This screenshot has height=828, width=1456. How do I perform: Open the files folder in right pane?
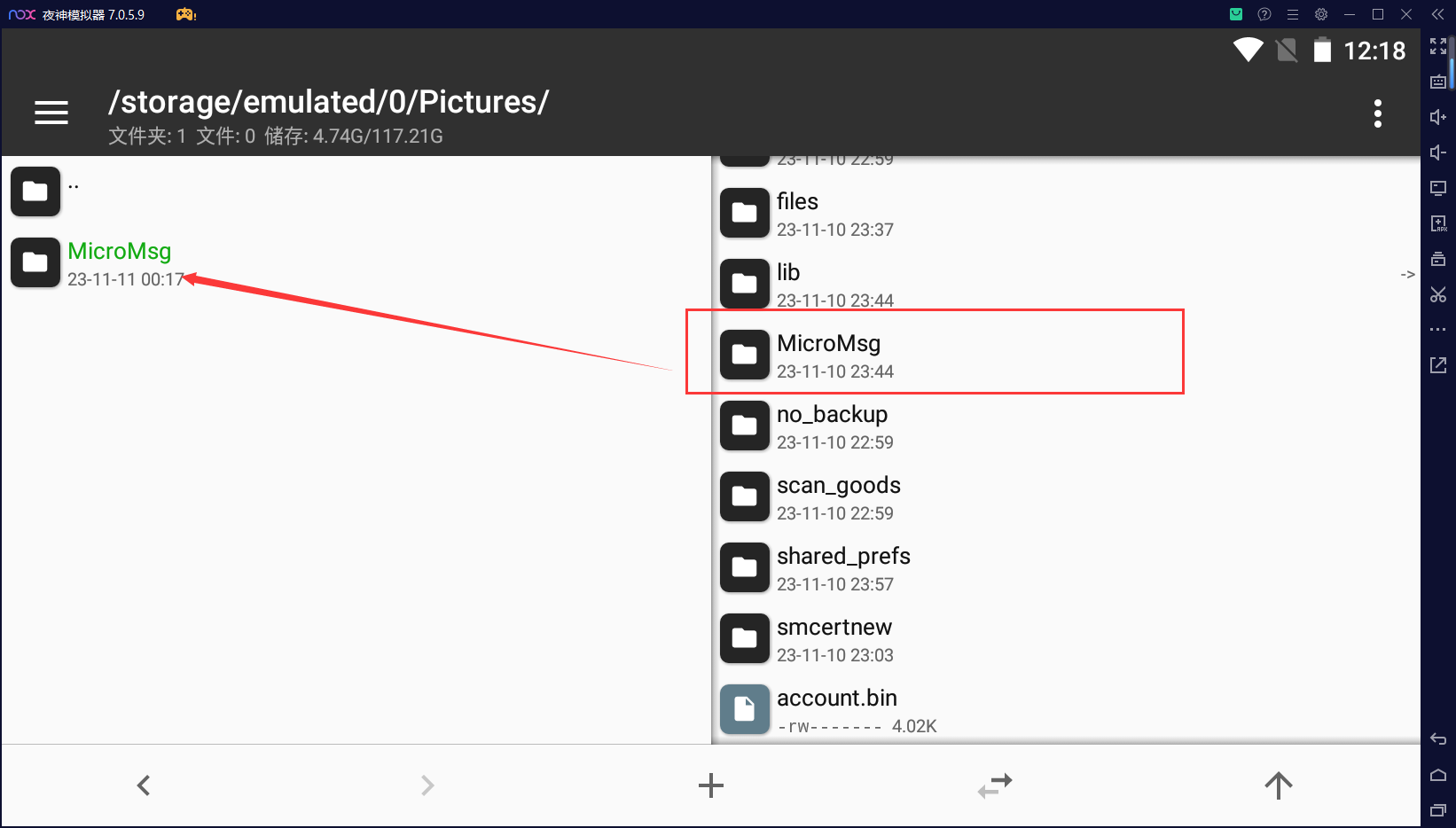[1066, 214]
